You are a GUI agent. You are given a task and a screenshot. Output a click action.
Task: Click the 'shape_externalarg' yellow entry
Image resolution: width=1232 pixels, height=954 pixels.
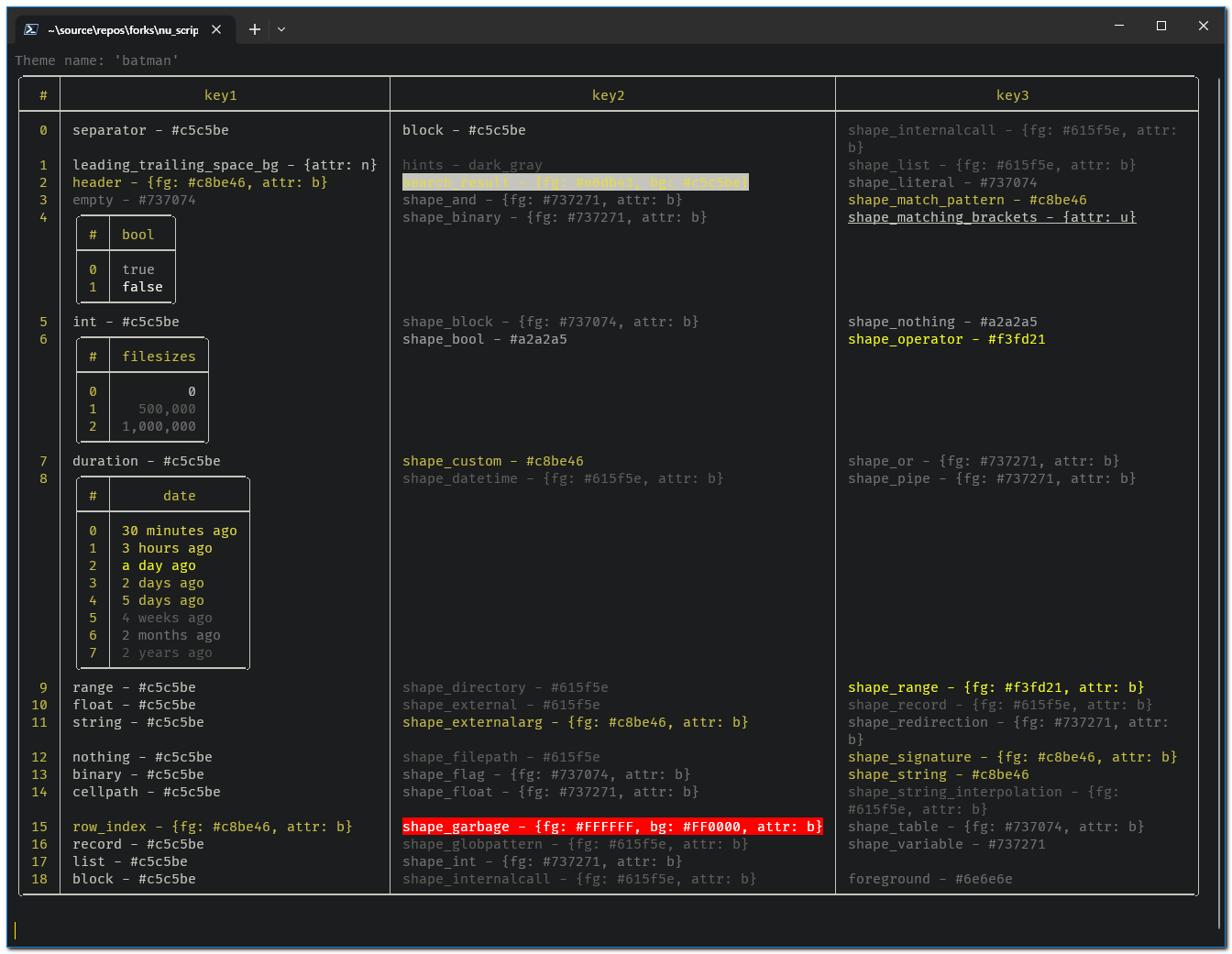click(576, 722)
